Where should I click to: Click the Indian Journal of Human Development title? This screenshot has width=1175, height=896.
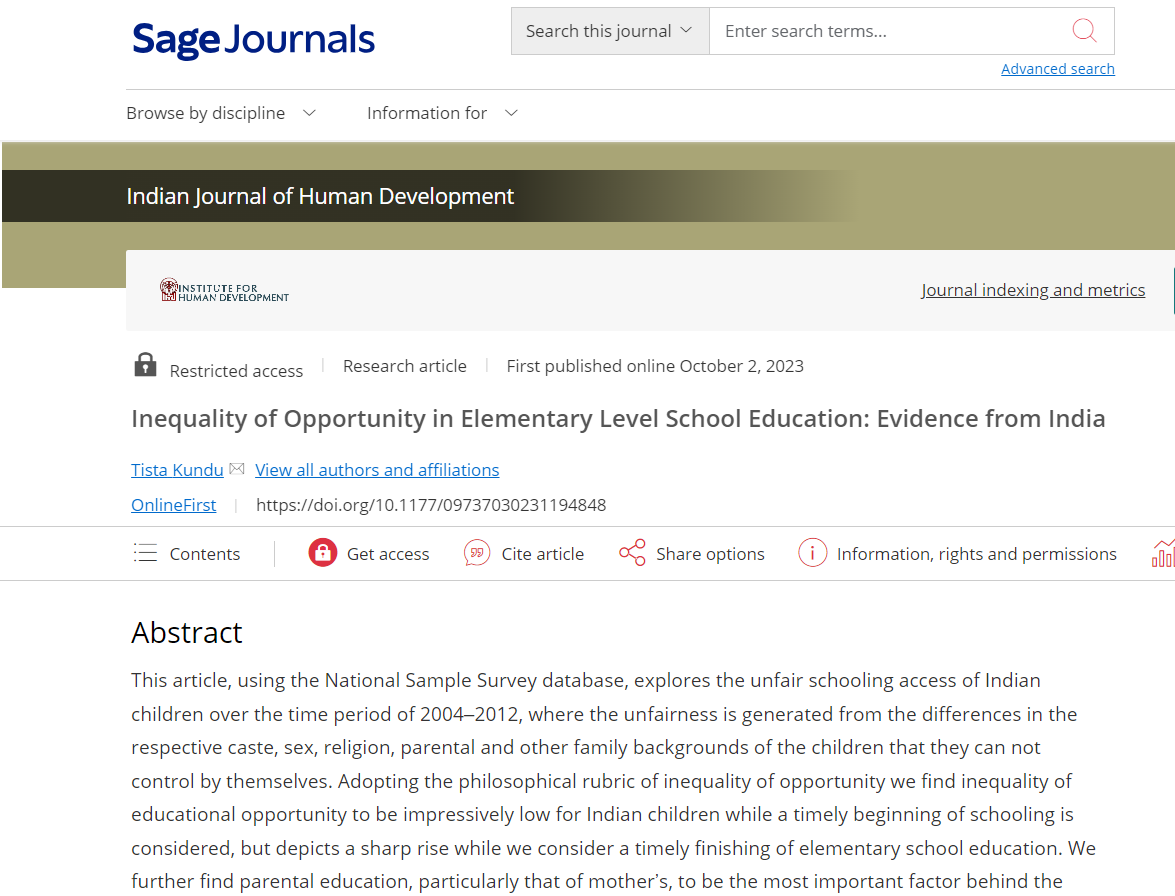pos(320,196)
